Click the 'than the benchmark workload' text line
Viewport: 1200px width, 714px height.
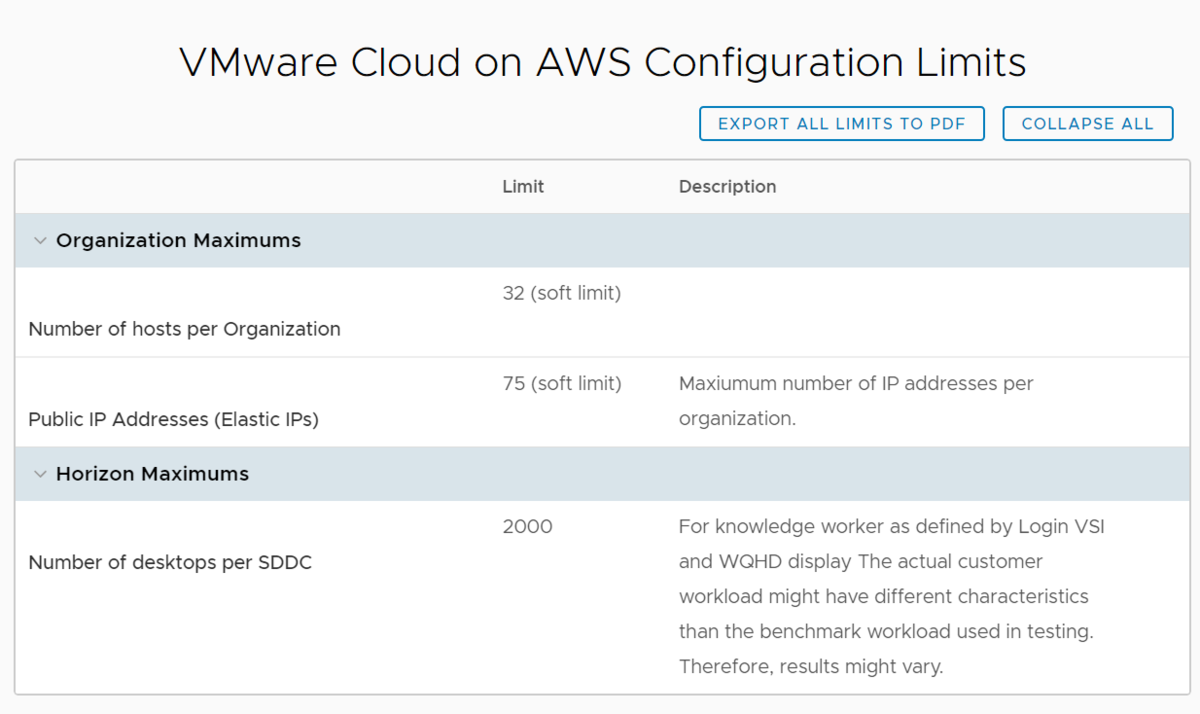886,632
